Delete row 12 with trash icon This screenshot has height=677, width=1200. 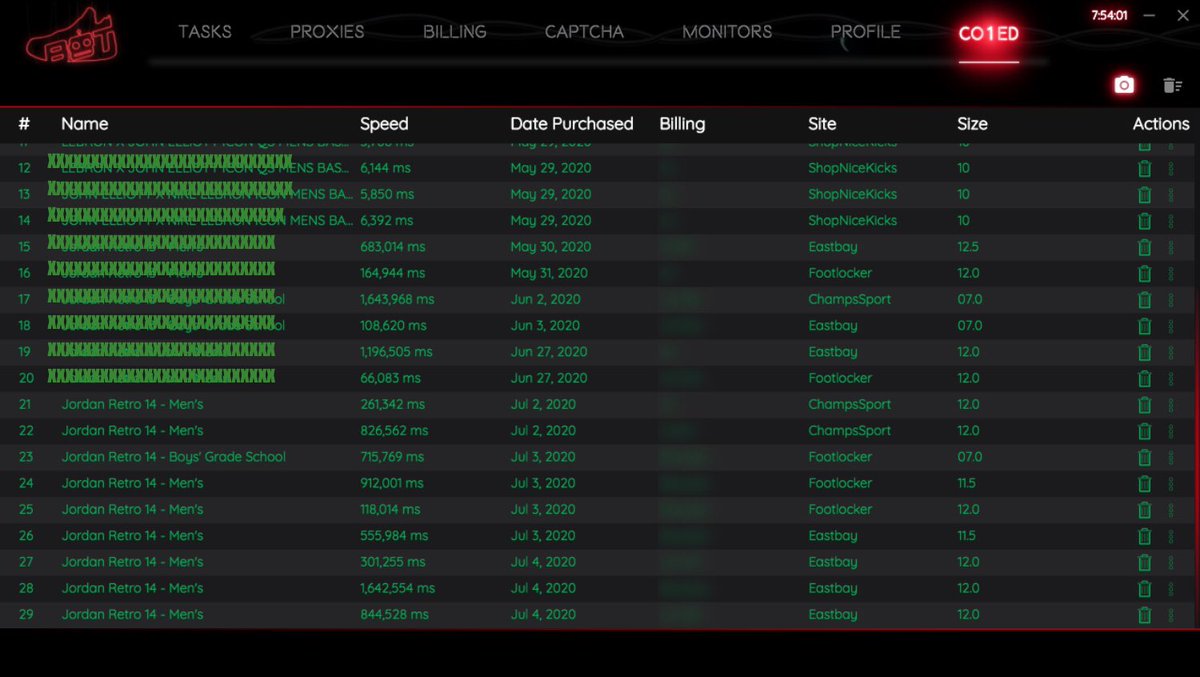click(1145, 168)
